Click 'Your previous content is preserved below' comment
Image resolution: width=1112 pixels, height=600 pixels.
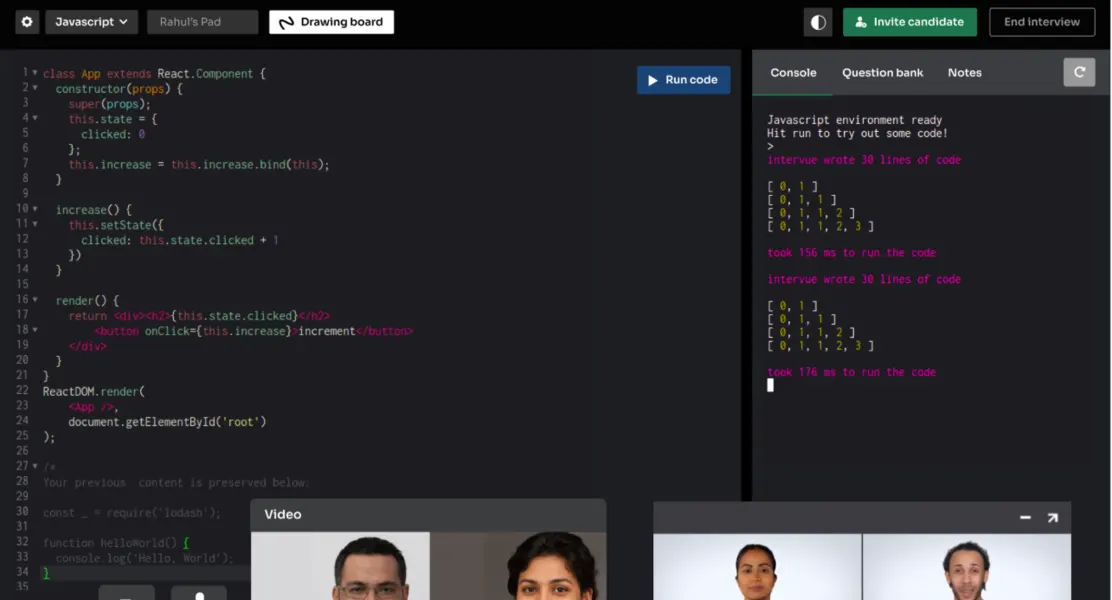pos(175,482)
